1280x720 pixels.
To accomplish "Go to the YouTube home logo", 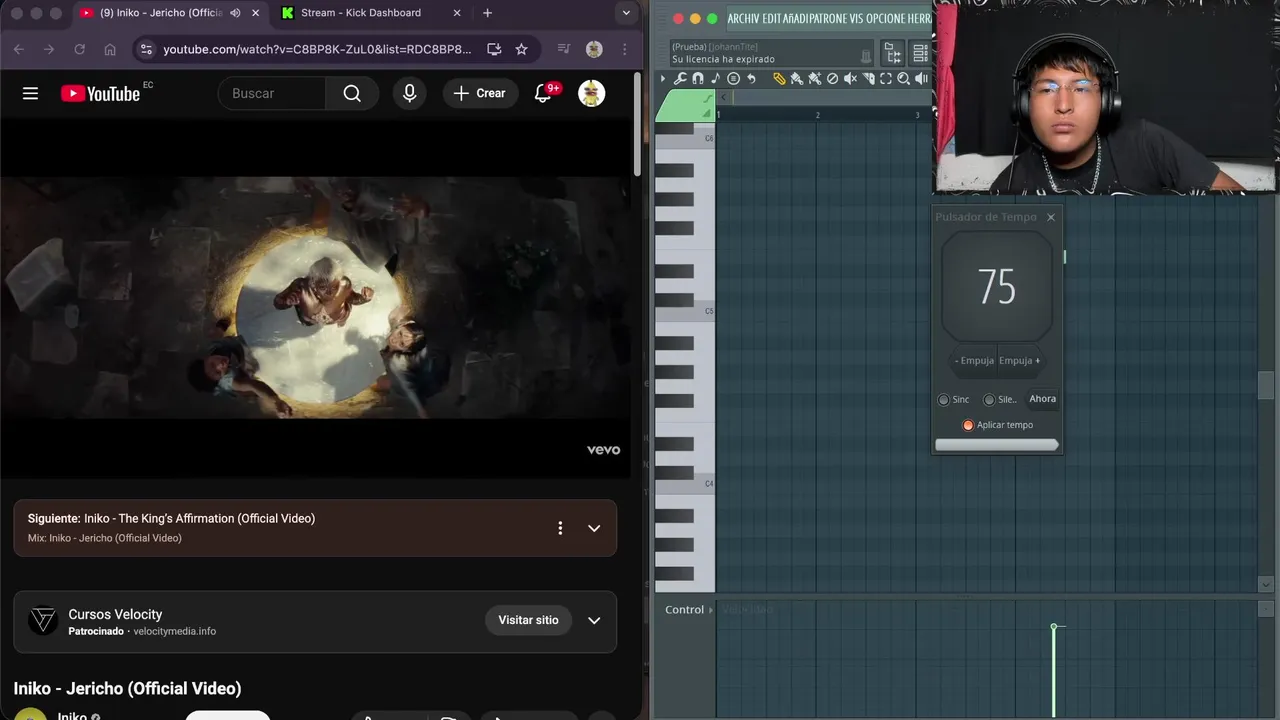I will [x=100, y=93].
